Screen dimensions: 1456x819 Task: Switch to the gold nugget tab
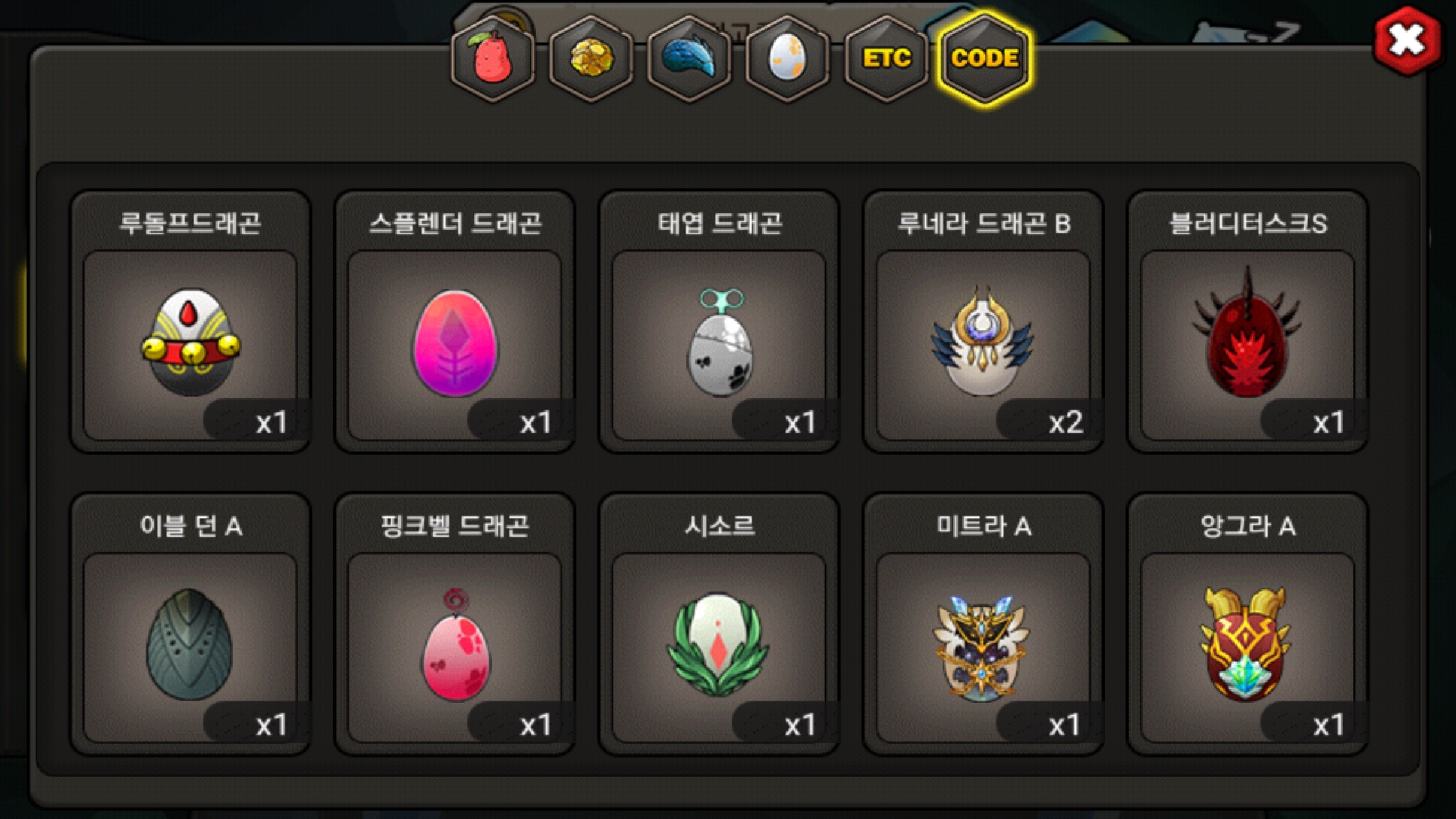(591, 58)
